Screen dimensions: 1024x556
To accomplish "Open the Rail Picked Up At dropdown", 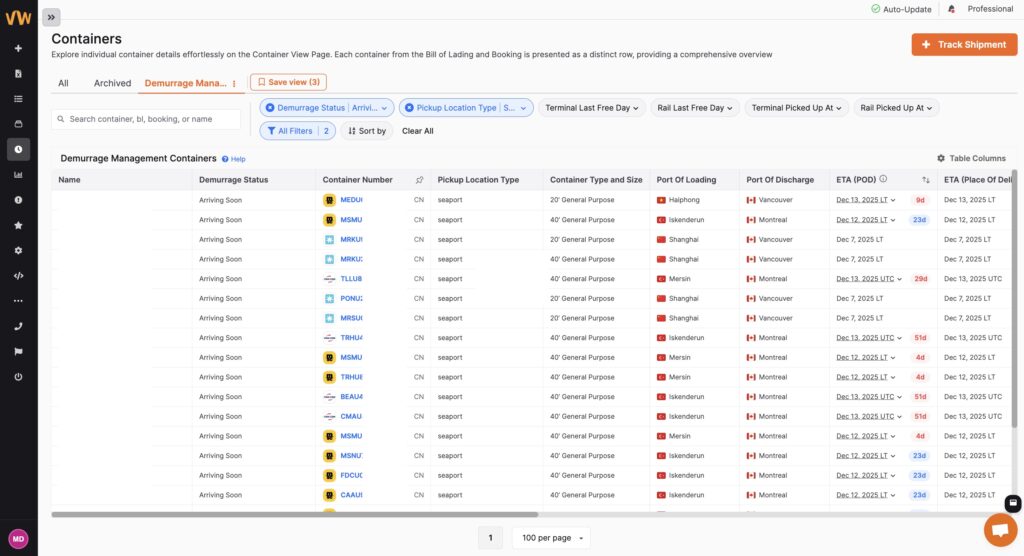I will click(898, 108).
